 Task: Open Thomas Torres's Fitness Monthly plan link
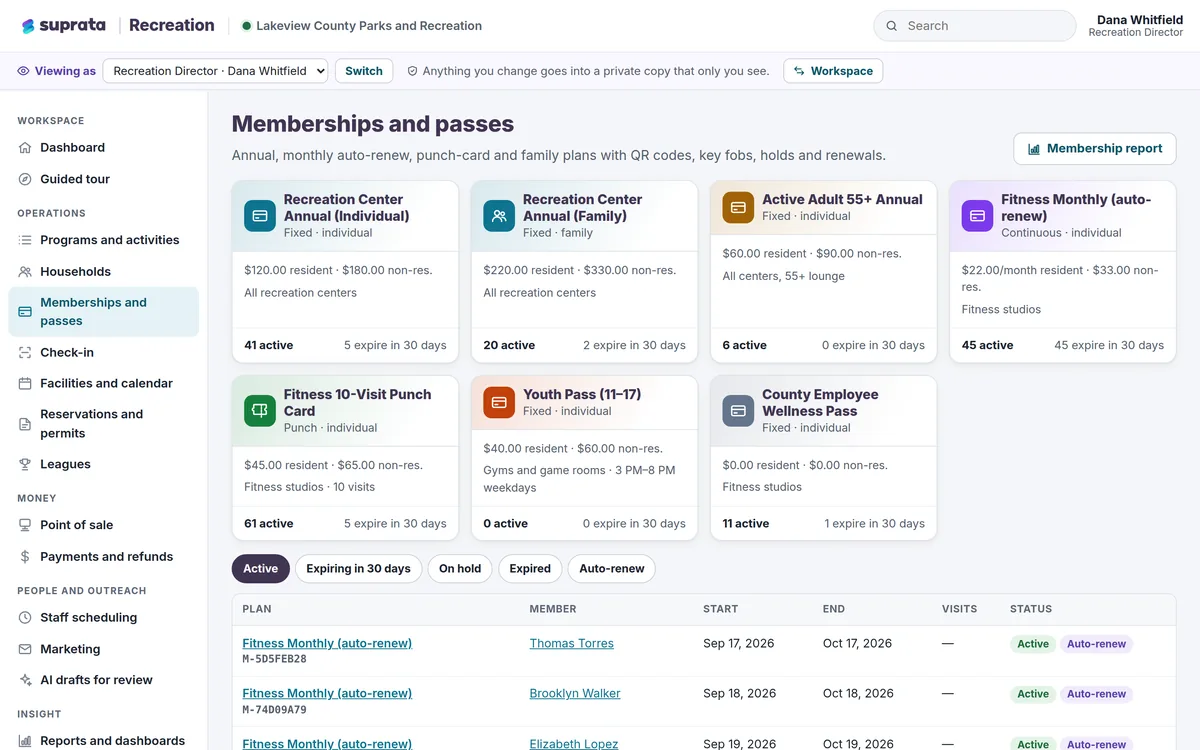(327, 644)
